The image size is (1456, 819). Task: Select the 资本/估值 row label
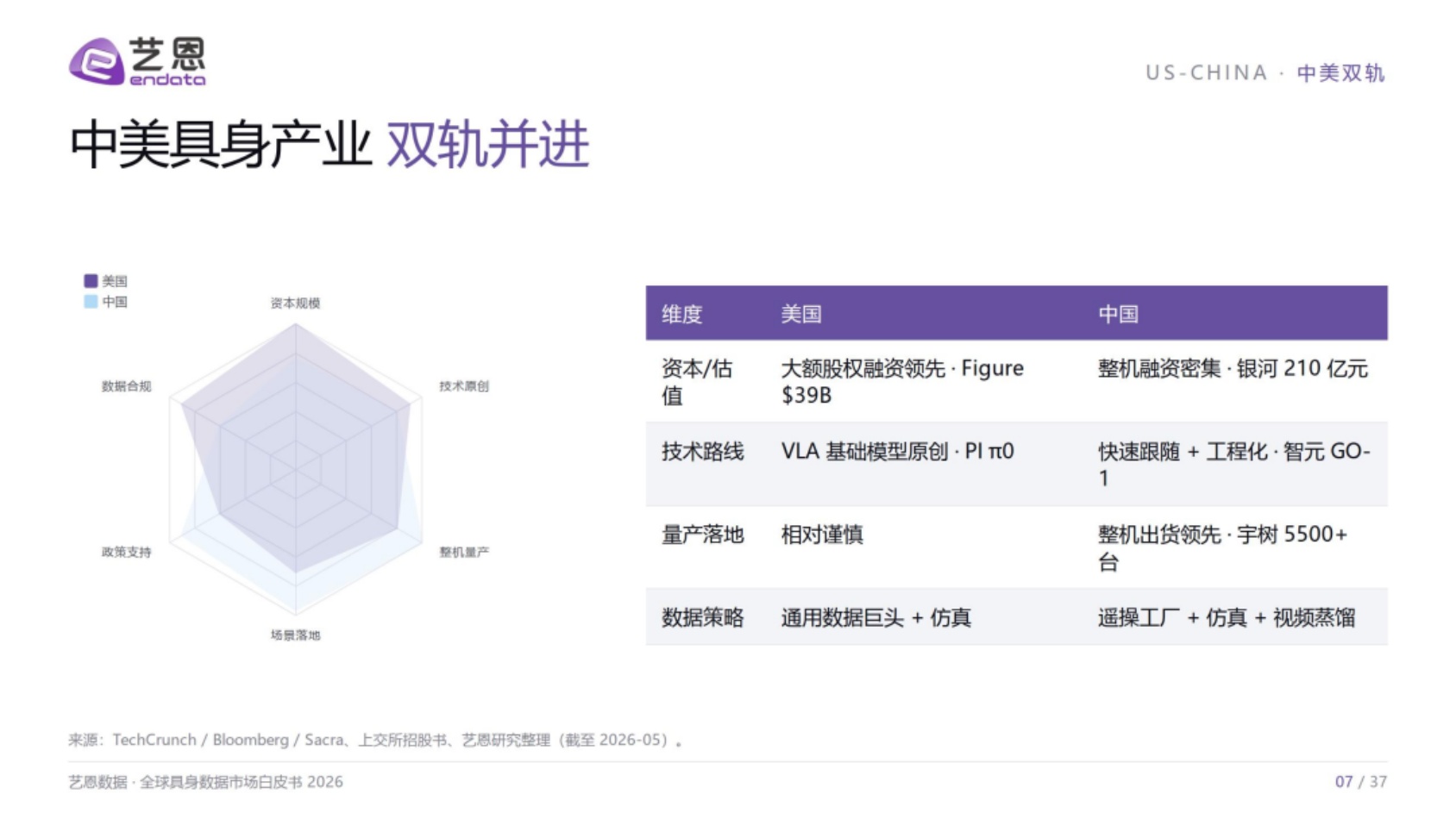pyautogui.click(x=697, y=382)
